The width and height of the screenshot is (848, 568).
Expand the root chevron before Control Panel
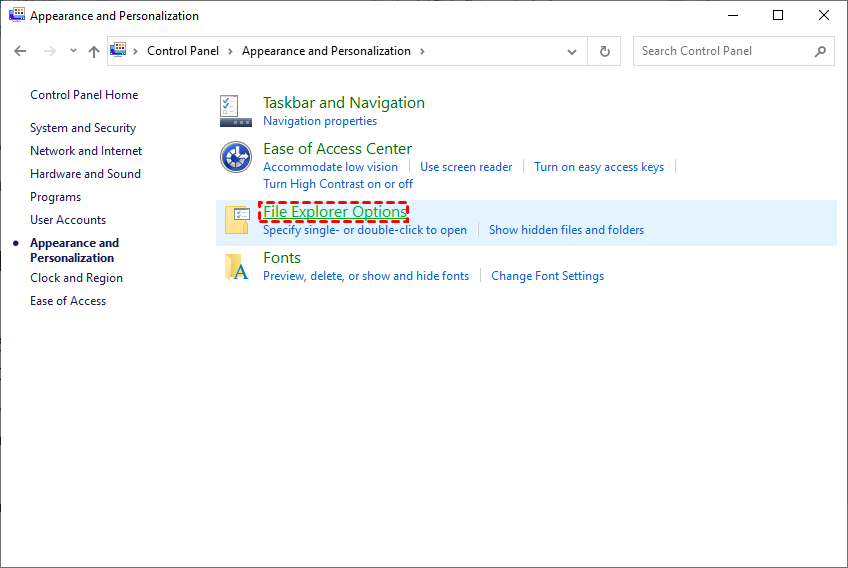135,51
